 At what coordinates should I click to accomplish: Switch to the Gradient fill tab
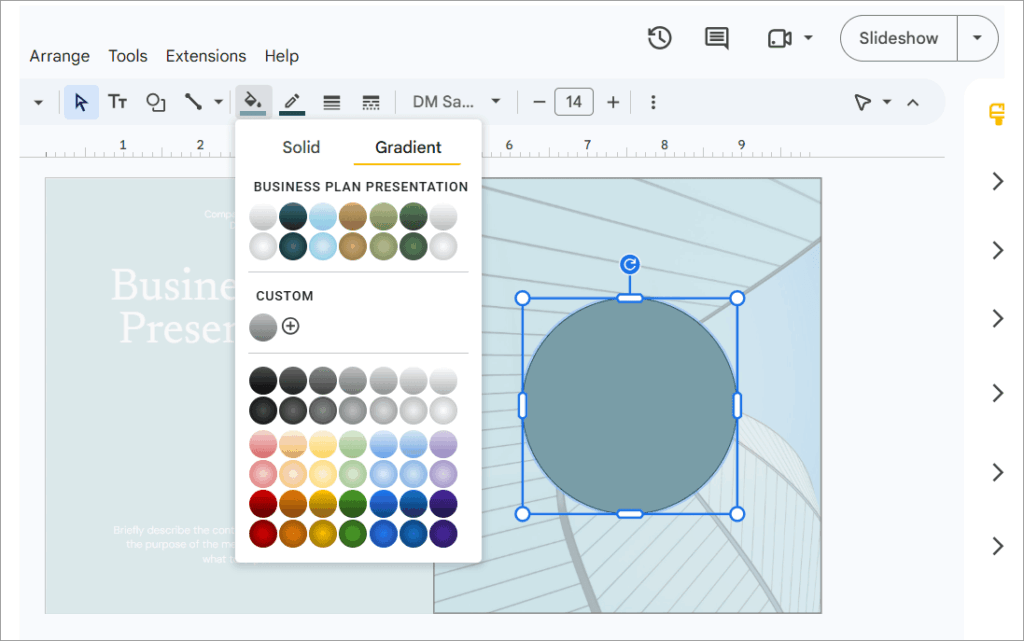pyautogui.click(x=408, y=148)
